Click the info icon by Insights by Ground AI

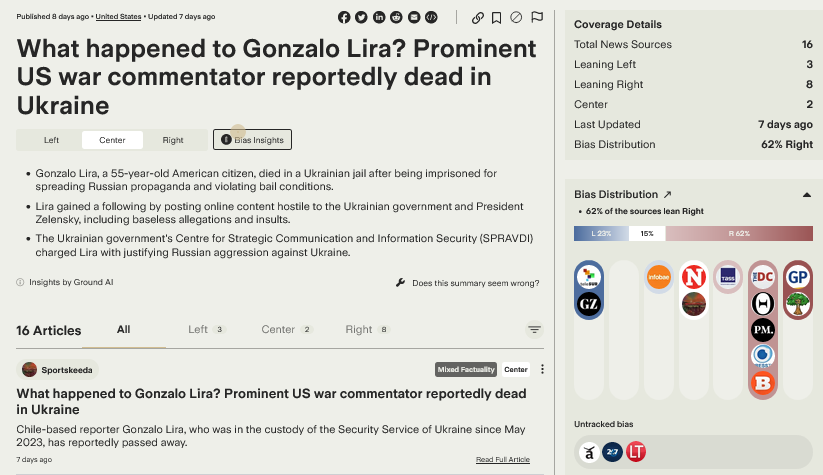pyautogui.click(x=20, y=282)
